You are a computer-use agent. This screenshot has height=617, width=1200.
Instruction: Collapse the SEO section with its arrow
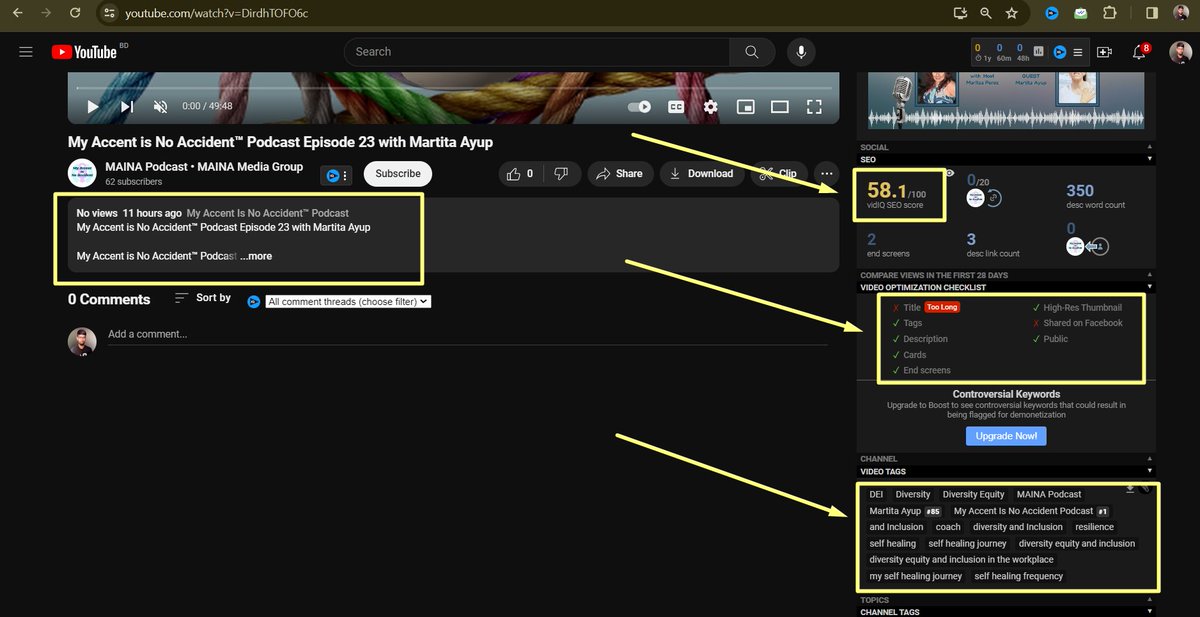[1150, 158]
